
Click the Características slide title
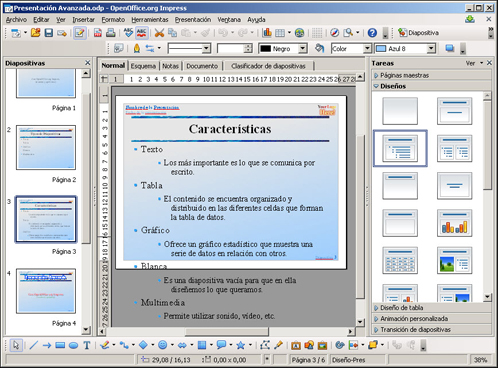[230, 129]
